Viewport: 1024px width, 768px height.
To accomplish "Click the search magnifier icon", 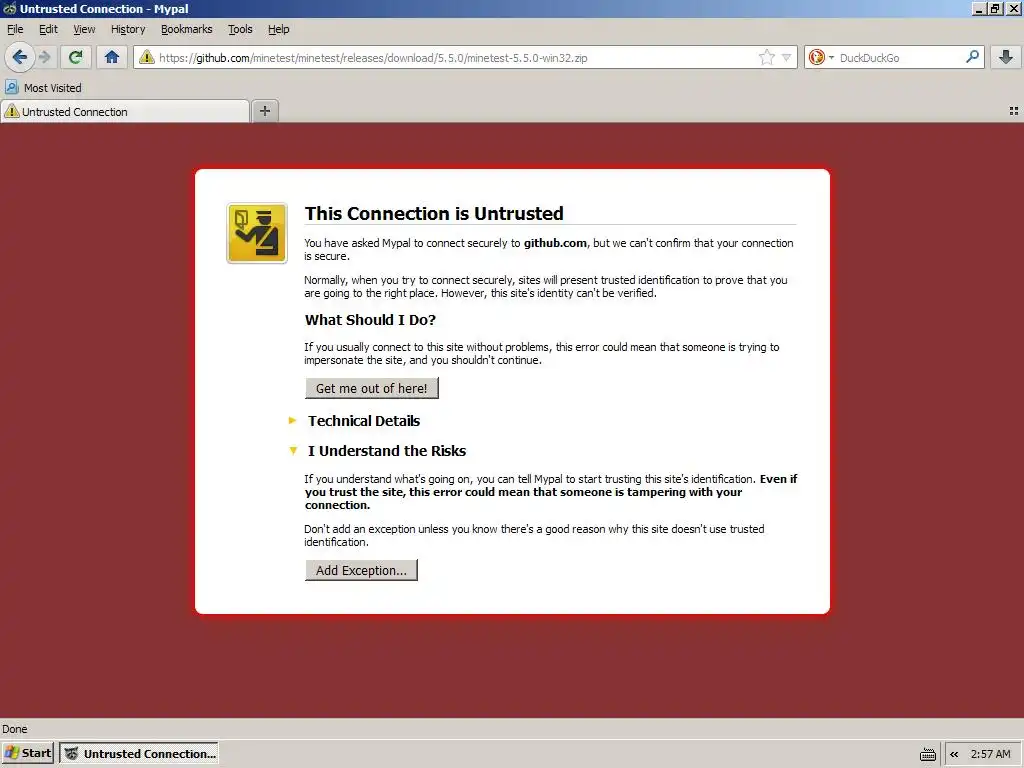I will [x=972, y=57].
